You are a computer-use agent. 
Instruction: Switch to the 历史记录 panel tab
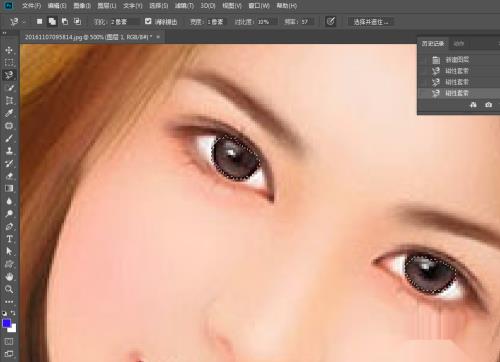click(x=432, y=43)
